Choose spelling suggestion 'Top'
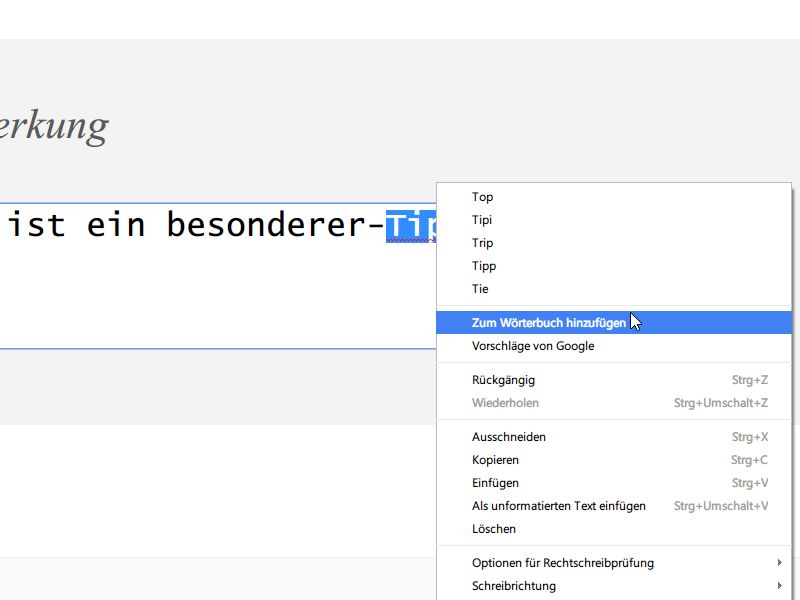The image size is (800, 600). pos(614,197)
